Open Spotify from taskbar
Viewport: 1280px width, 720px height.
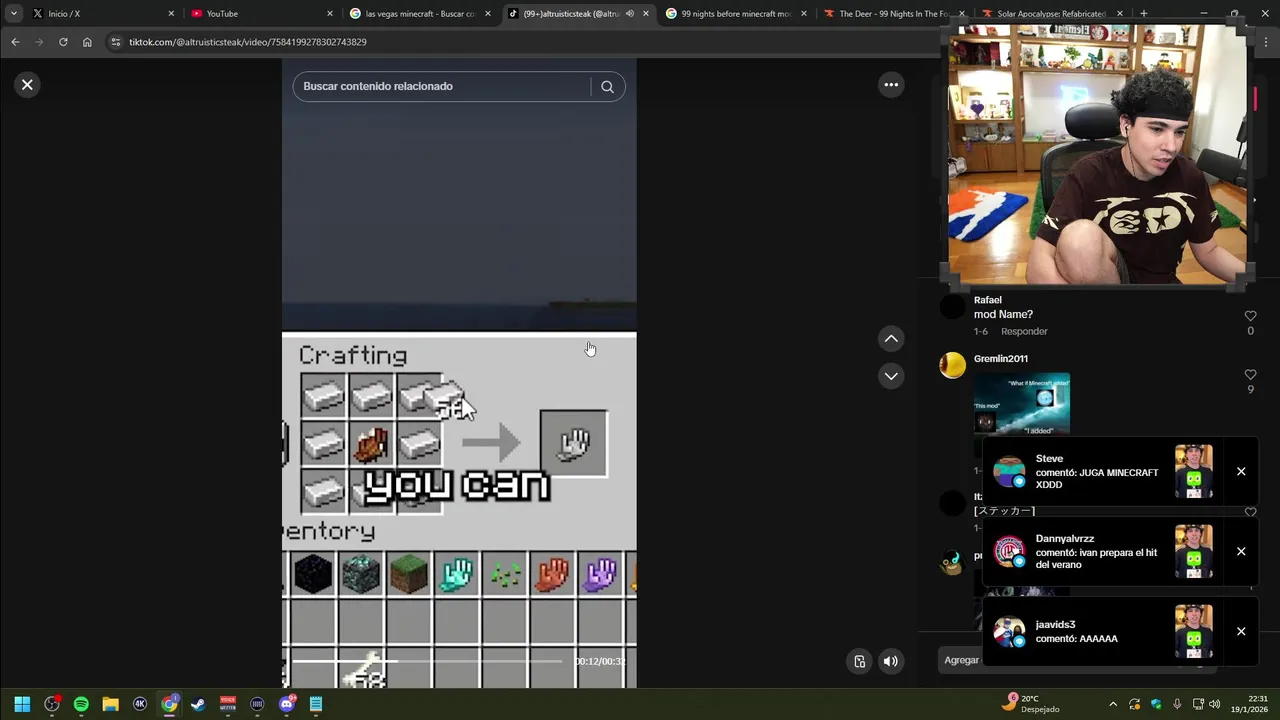[81, 704]
